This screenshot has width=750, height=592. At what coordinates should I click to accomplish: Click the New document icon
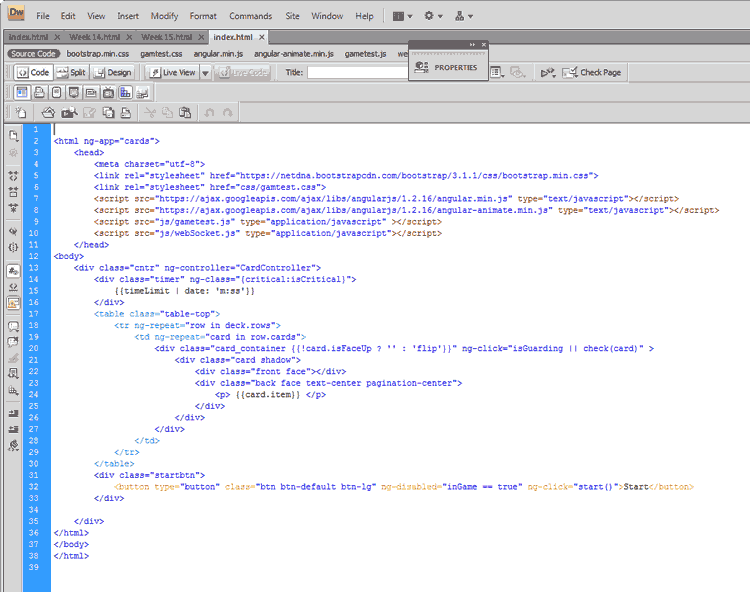[21, 112]
